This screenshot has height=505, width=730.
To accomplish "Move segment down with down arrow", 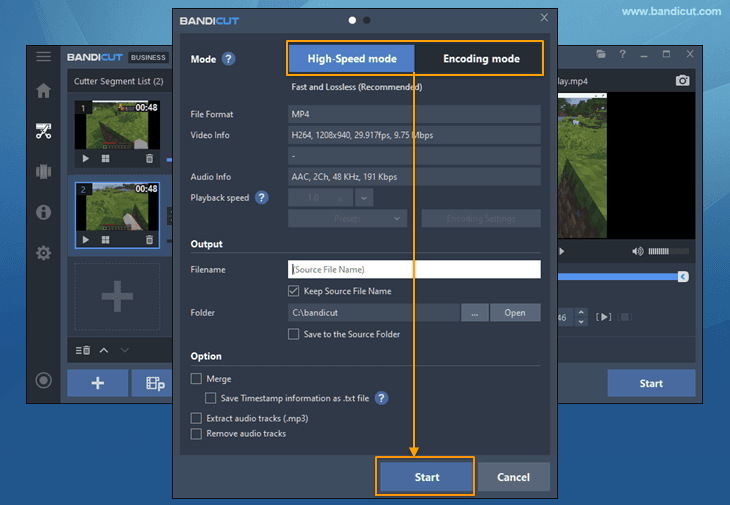I will click(125, 350).
